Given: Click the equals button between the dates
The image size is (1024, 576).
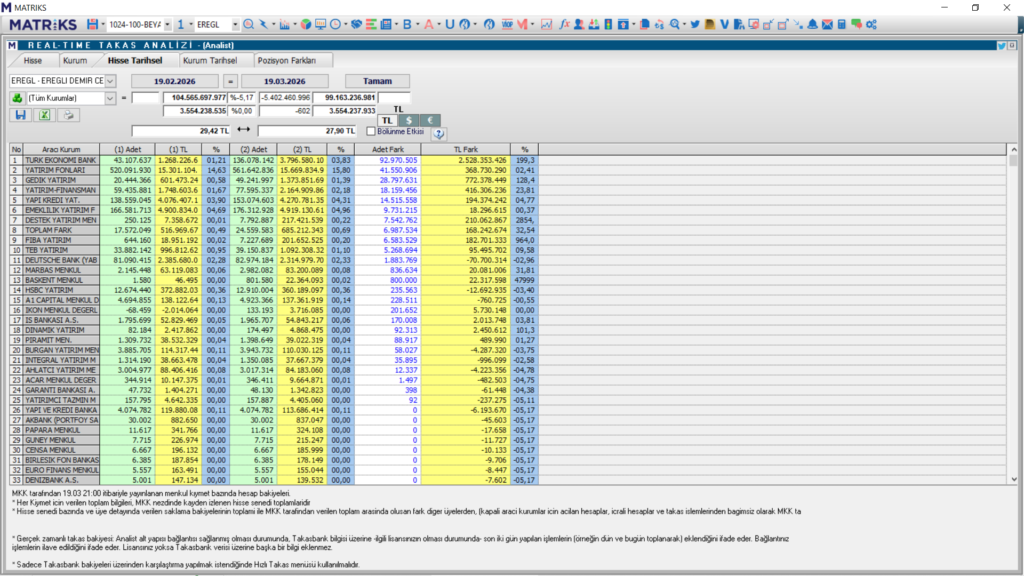Looking at the screenshot, I should 230,81.
